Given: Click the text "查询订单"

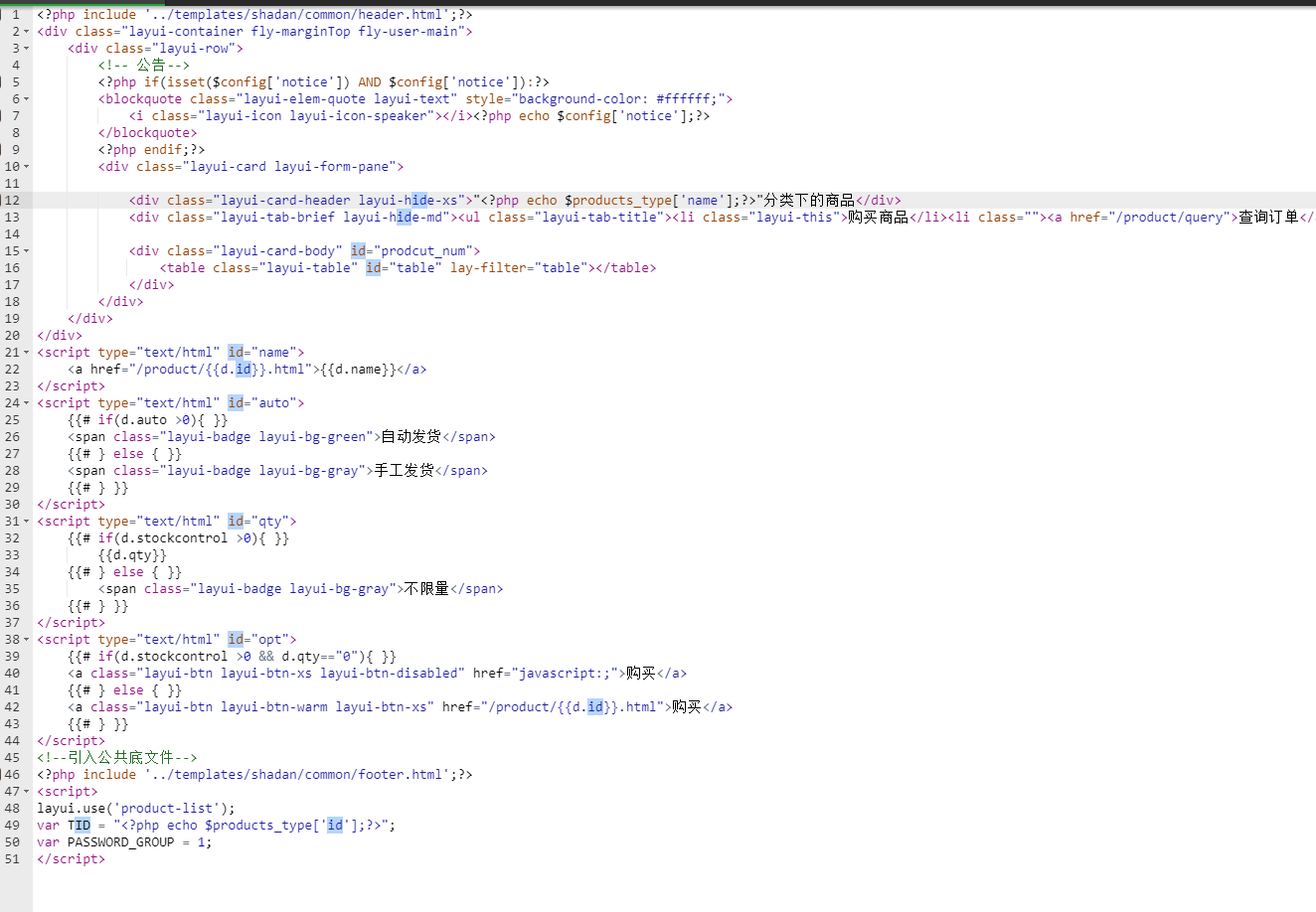Looking at the screenshot, I should tap(1268, 218).
